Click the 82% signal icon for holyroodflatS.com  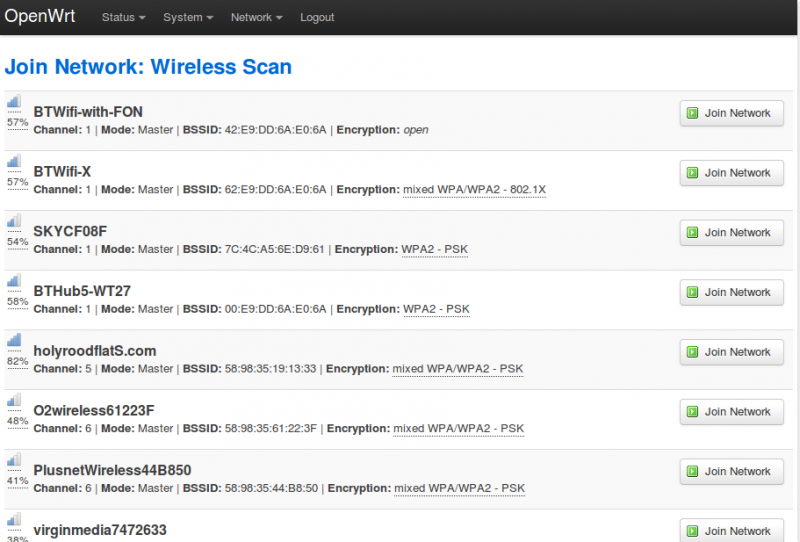pyautogui.click(x=14, y=341)
